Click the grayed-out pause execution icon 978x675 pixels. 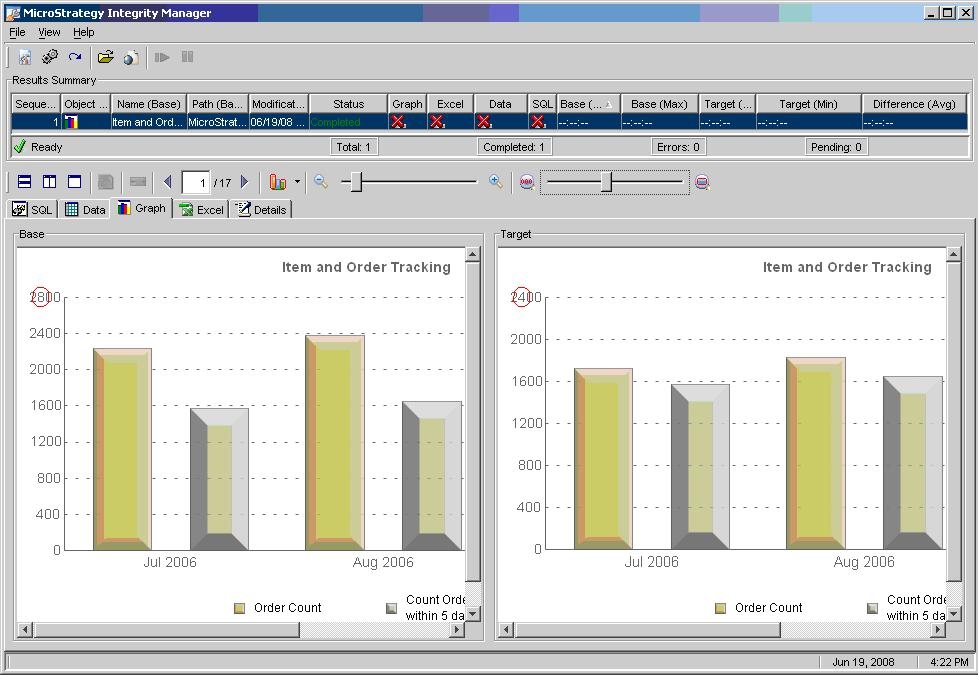click(187, 57)
